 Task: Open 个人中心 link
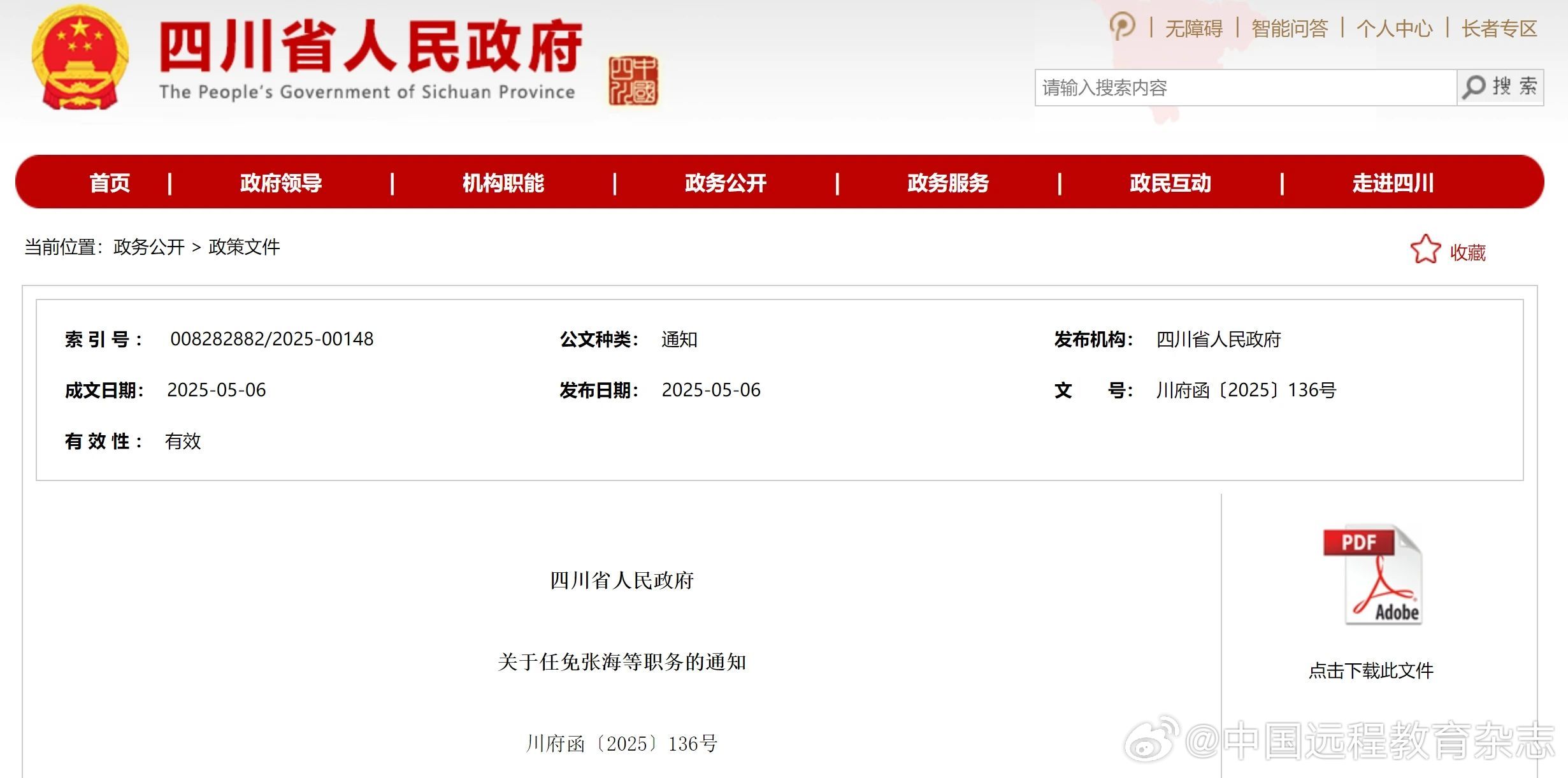tap(1395, 29)
